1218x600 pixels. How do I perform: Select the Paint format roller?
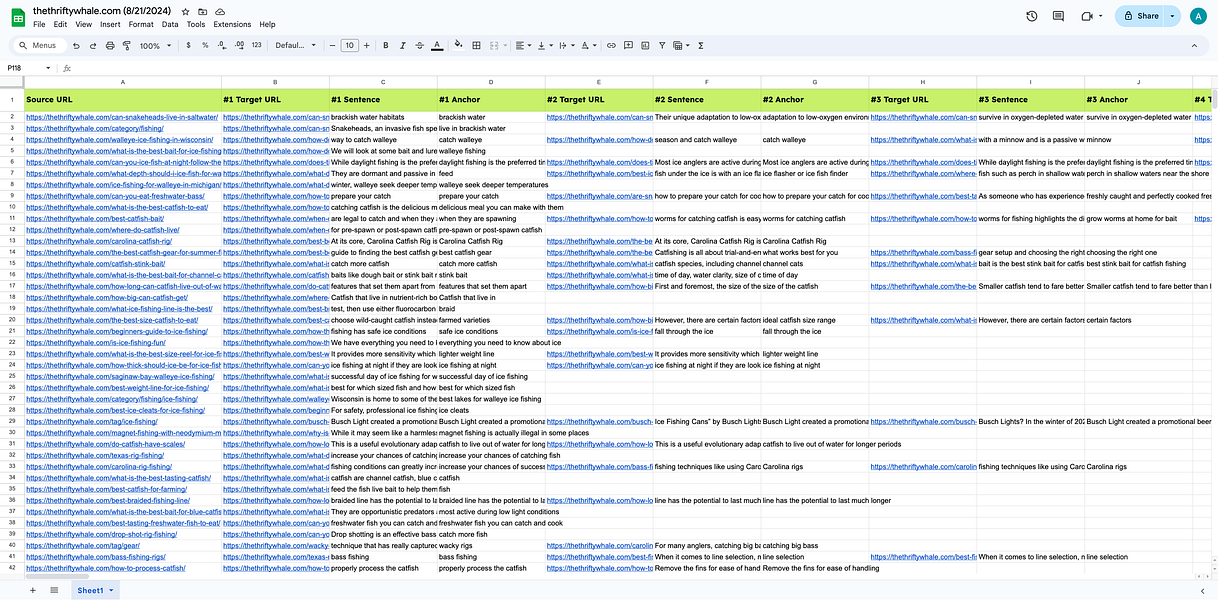(126, 45)
